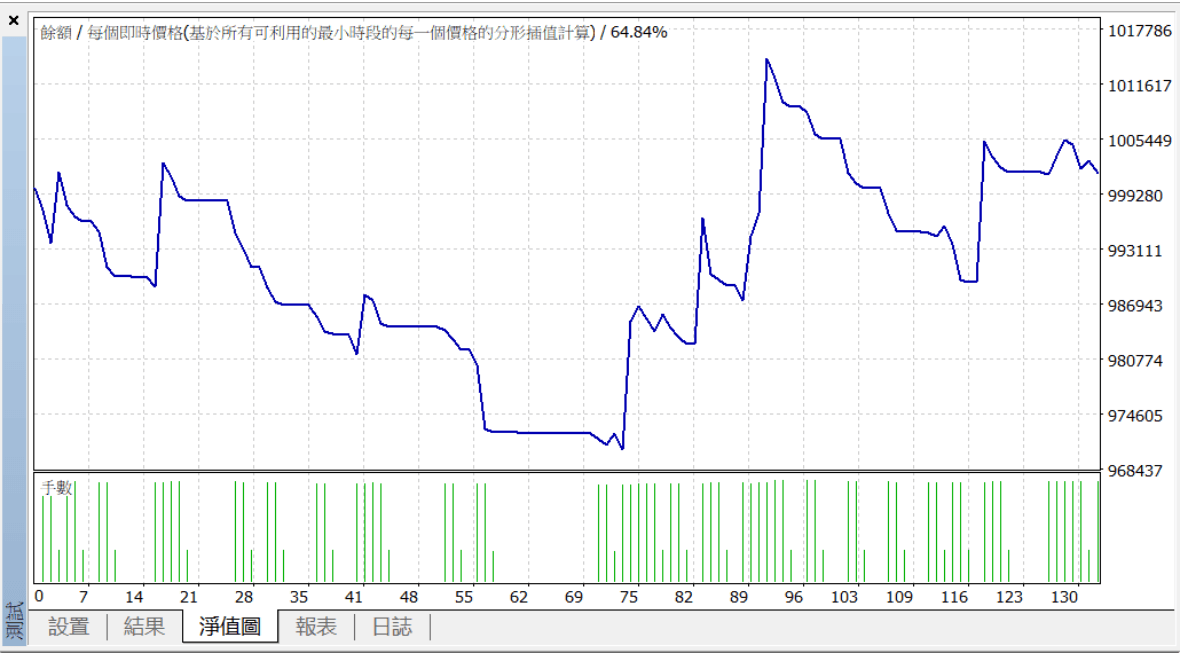Click the 1017786 value on the price axis

click(x=1139, y=31)
